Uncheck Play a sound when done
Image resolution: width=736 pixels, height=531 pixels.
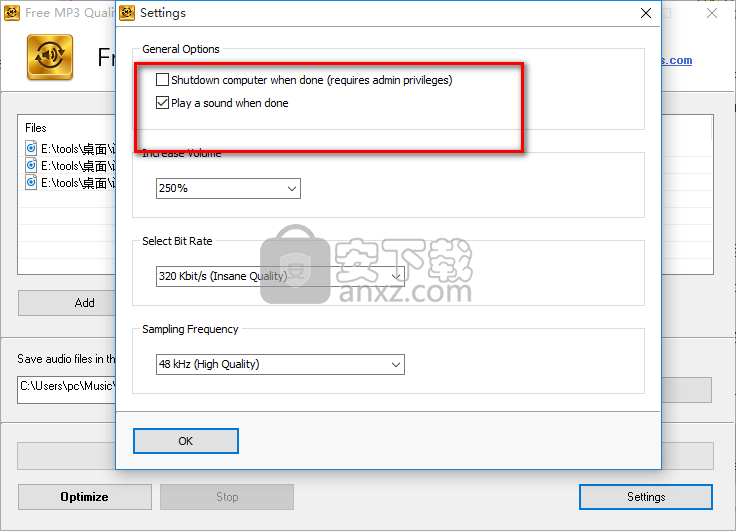click(162, 103)
